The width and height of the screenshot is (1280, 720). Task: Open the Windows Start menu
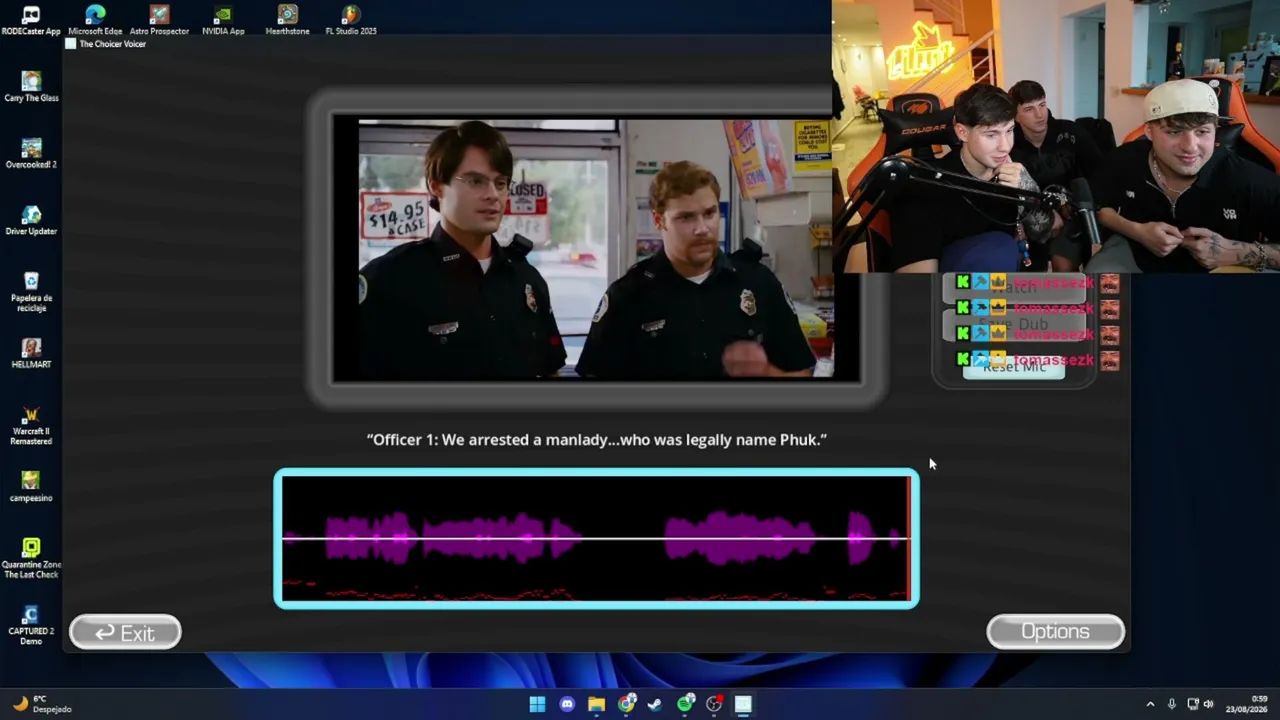[x=537, y=704]
